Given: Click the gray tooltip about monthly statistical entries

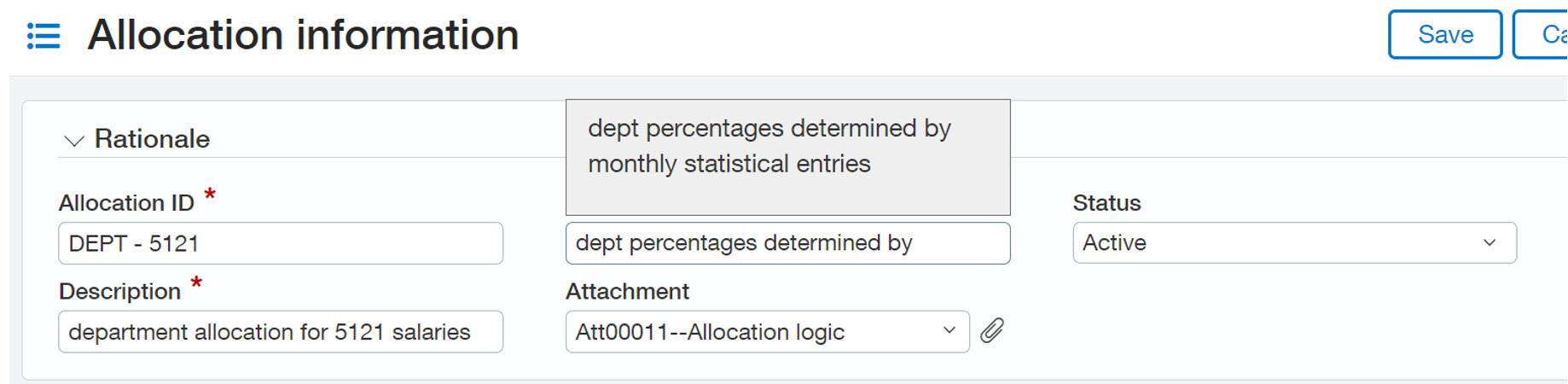Looking at the screenshot, I should pyautogui.click(x=787, y=157).
